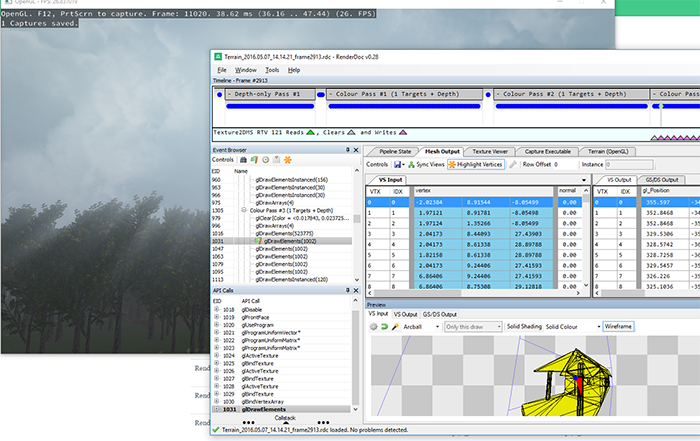700x441 pixels.
Task: Click the save mesh data disk icon
Action: click(397, 164)
